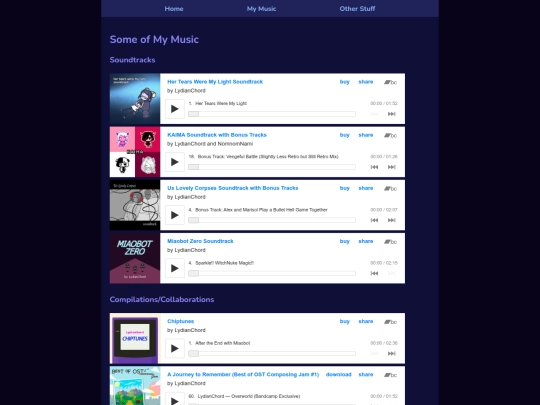Share the Her Tears Were My Light Soundtrack
This screenshot has width=540, height=405.
click(366, 82)
